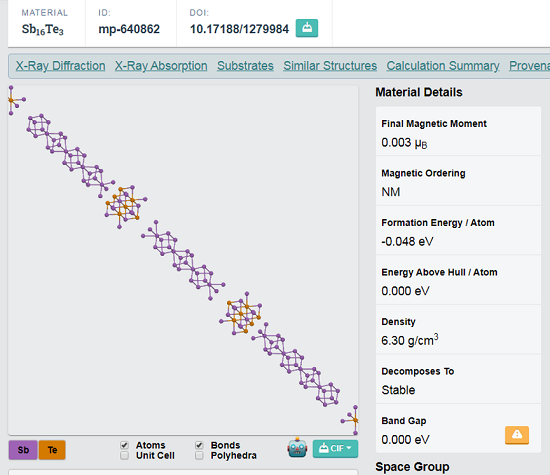550x475 pixels.
Task: Jump to Similar Structures
Action: coord(330,66)
